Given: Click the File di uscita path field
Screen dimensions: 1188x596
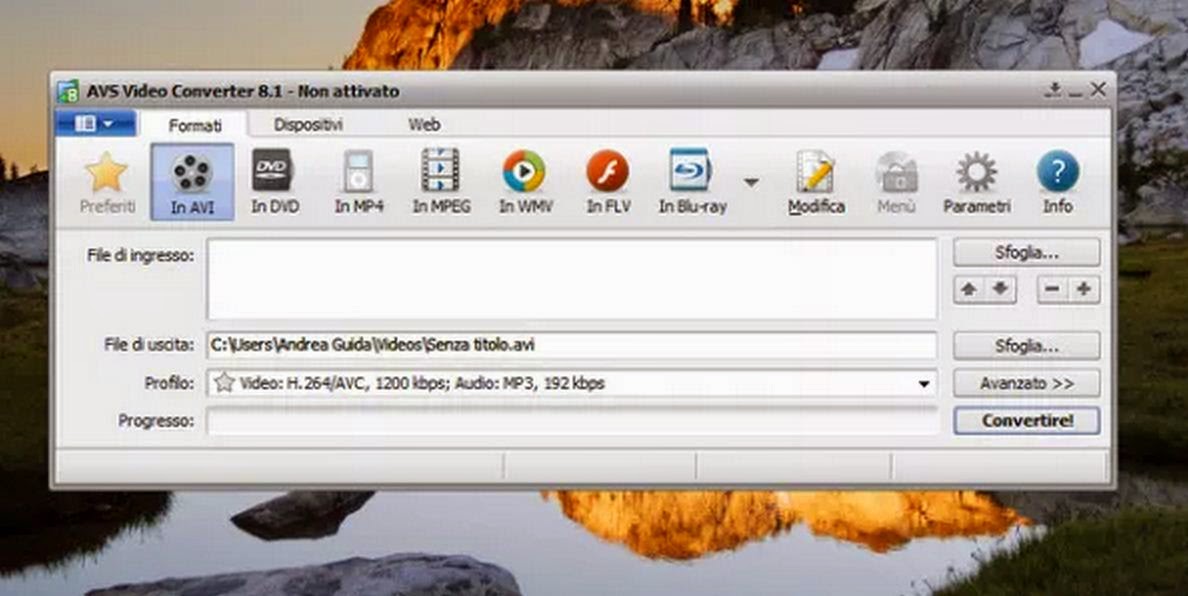Looking at the screenshot, I should [572, 345].
